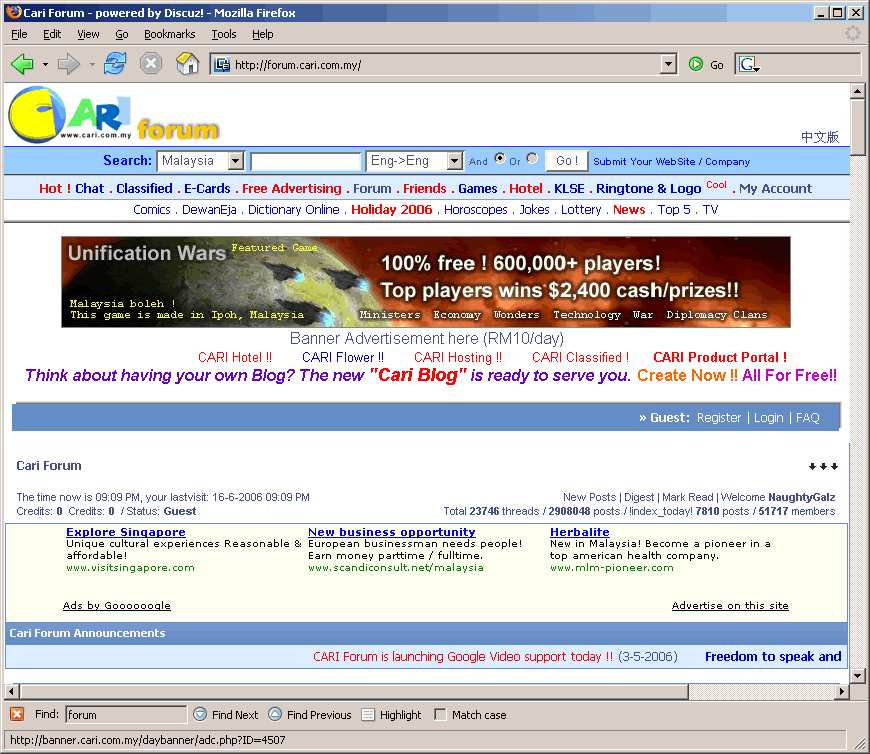Close the Find bar with red X
Viewport: 870px width, 754px height.
click(x=17, y=715)
